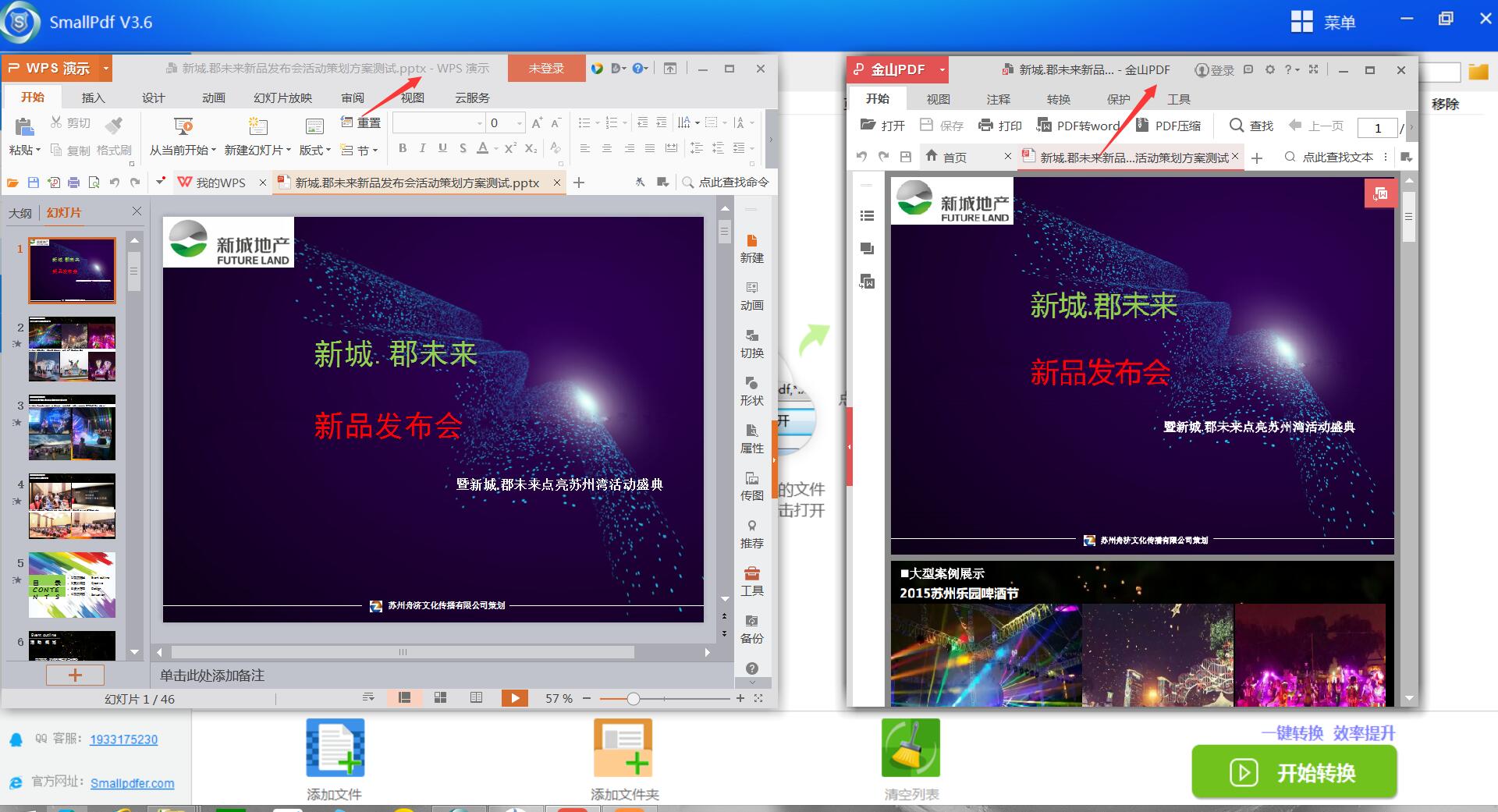Screen dimensions: 1498x812
Task: Toggle italic formatting in WPS
Action: tap(422, 147)
